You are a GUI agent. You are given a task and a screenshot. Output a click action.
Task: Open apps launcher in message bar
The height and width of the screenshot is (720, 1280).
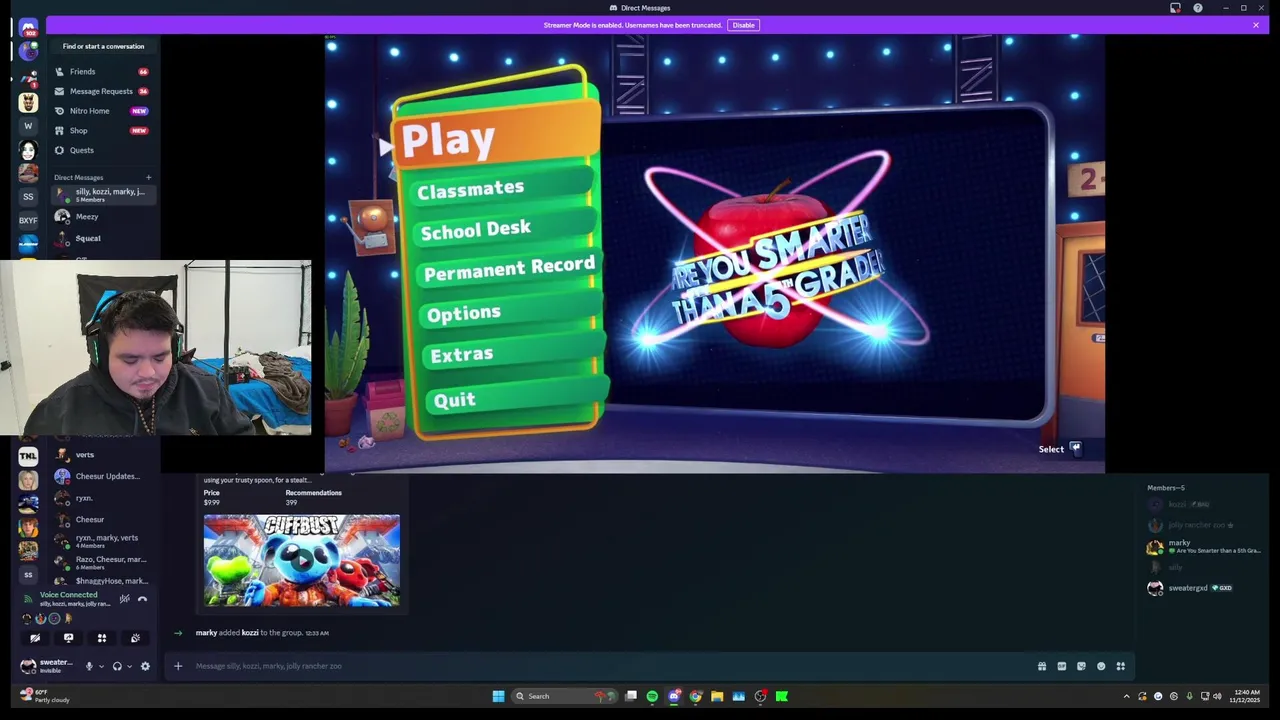click(x=1121, y=666)
